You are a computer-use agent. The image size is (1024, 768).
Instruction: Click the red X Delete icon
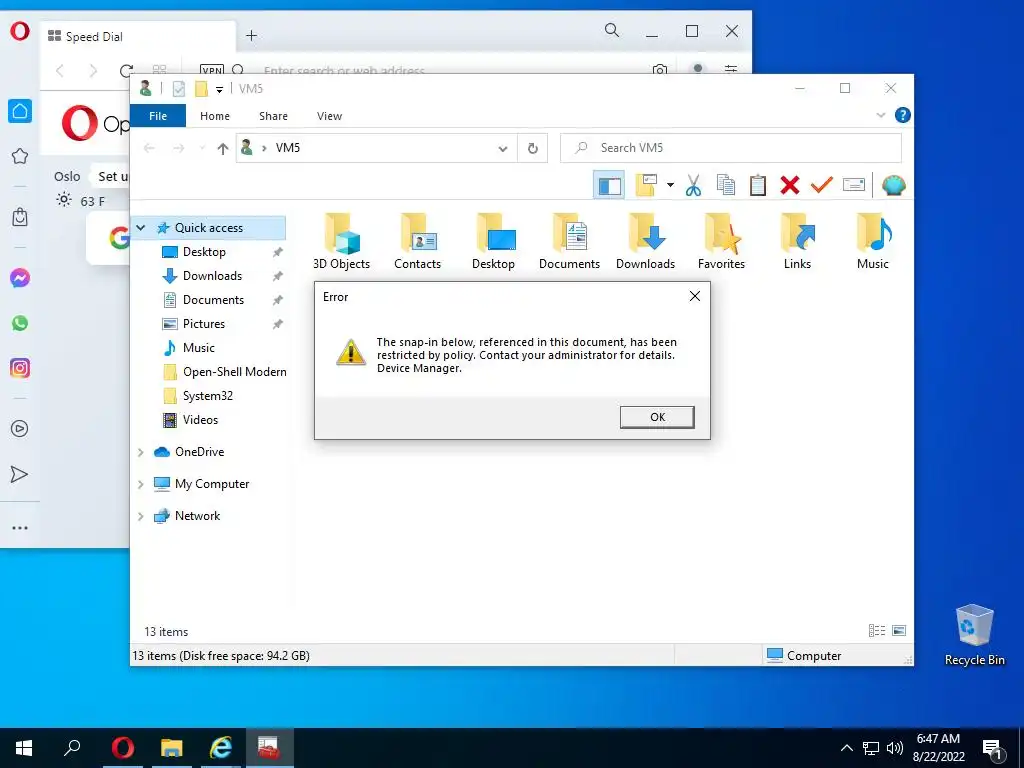pos(790,185)
